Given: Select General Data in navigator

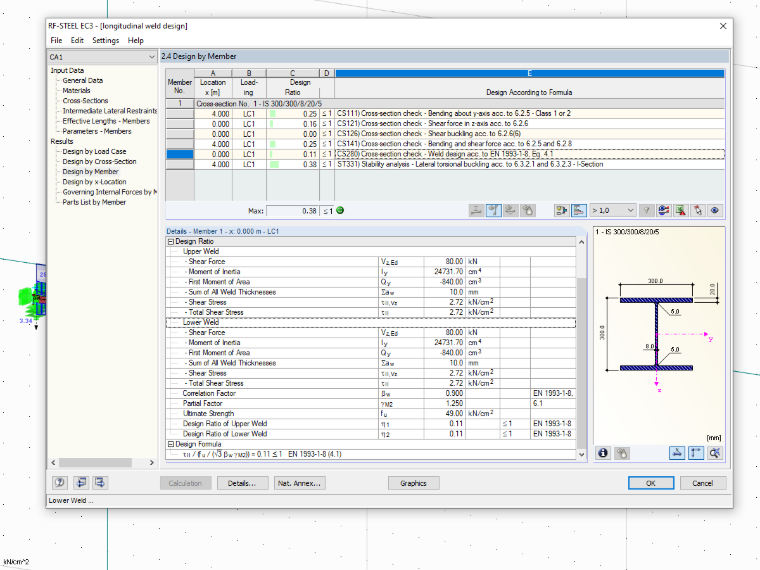Looking at the screenshot, I should [82, 80].
